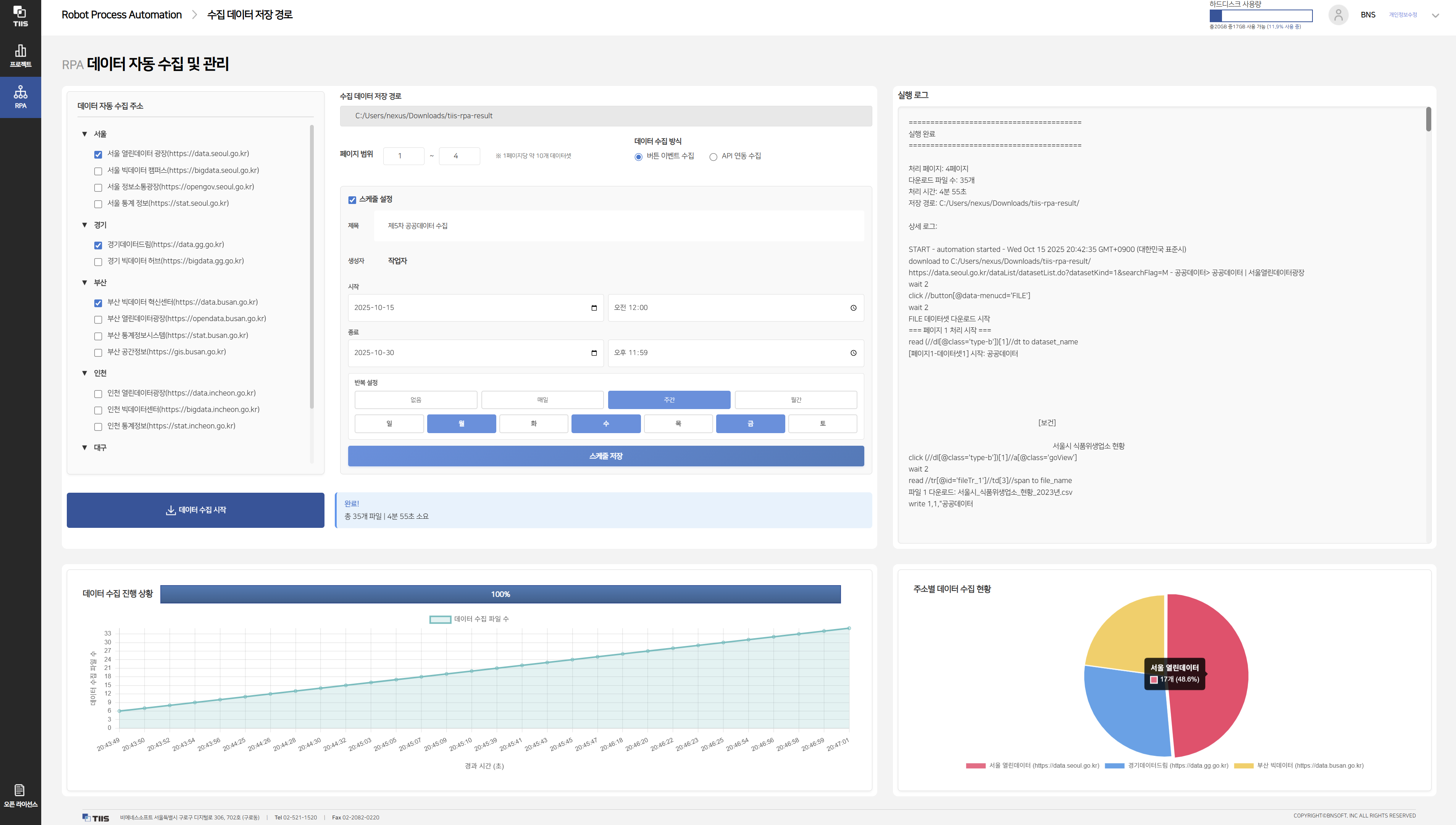Select the API 연동 수집 radio button
This screenshot has height=825, width=1456.
click(x=713, y=157)
